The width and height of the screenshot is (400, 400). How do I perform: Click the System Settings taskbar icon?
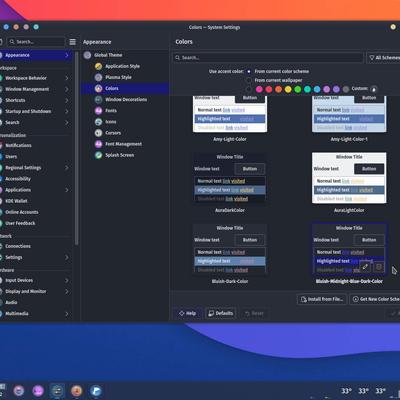click(x=57, y=390)
